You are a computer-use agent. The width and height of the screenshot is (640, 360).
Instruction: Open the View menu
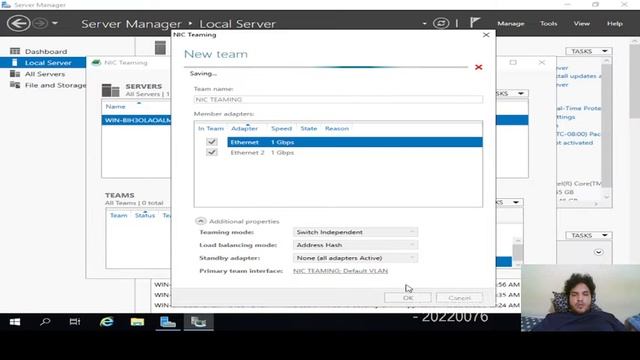581,24
